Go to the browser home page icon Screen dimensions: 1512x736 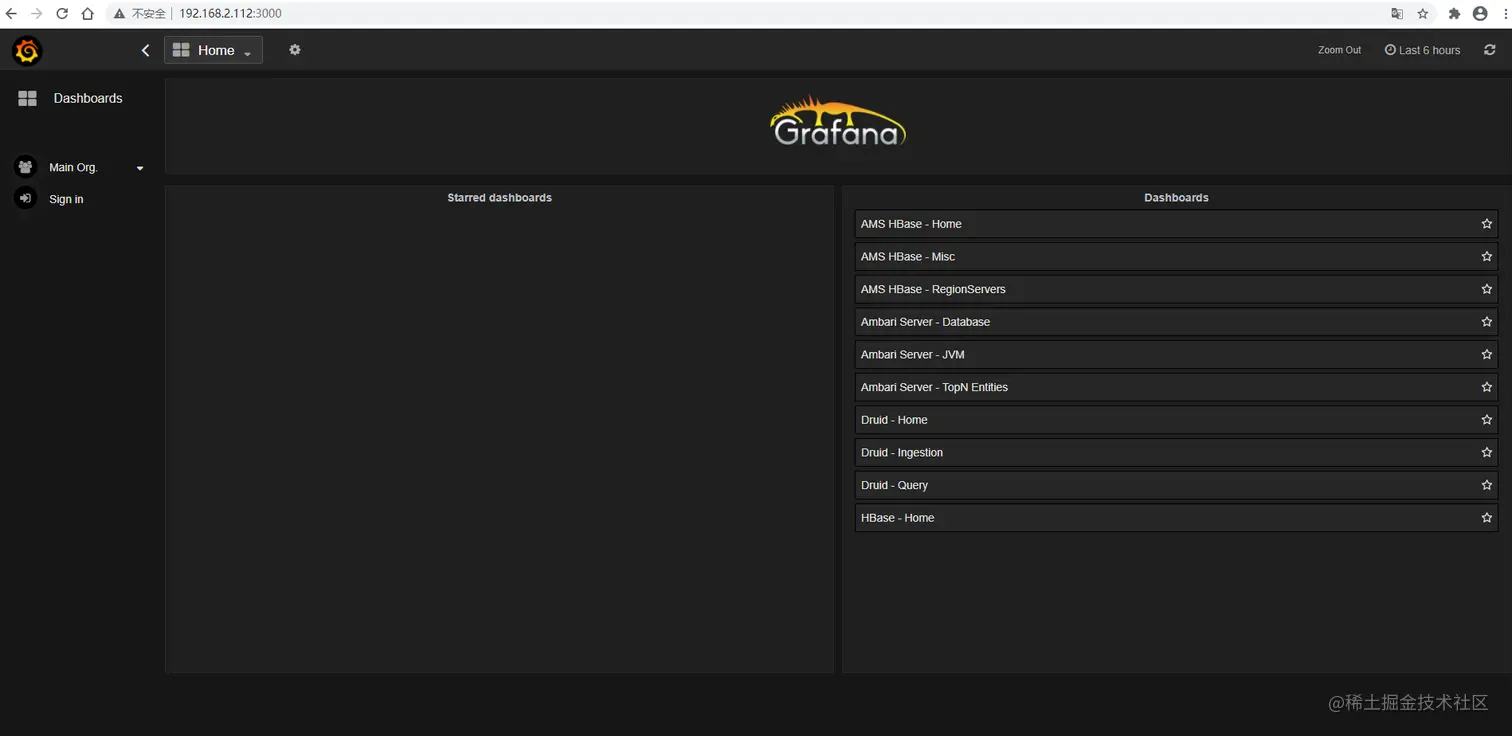pyautogui.click(x=87, y=14)
